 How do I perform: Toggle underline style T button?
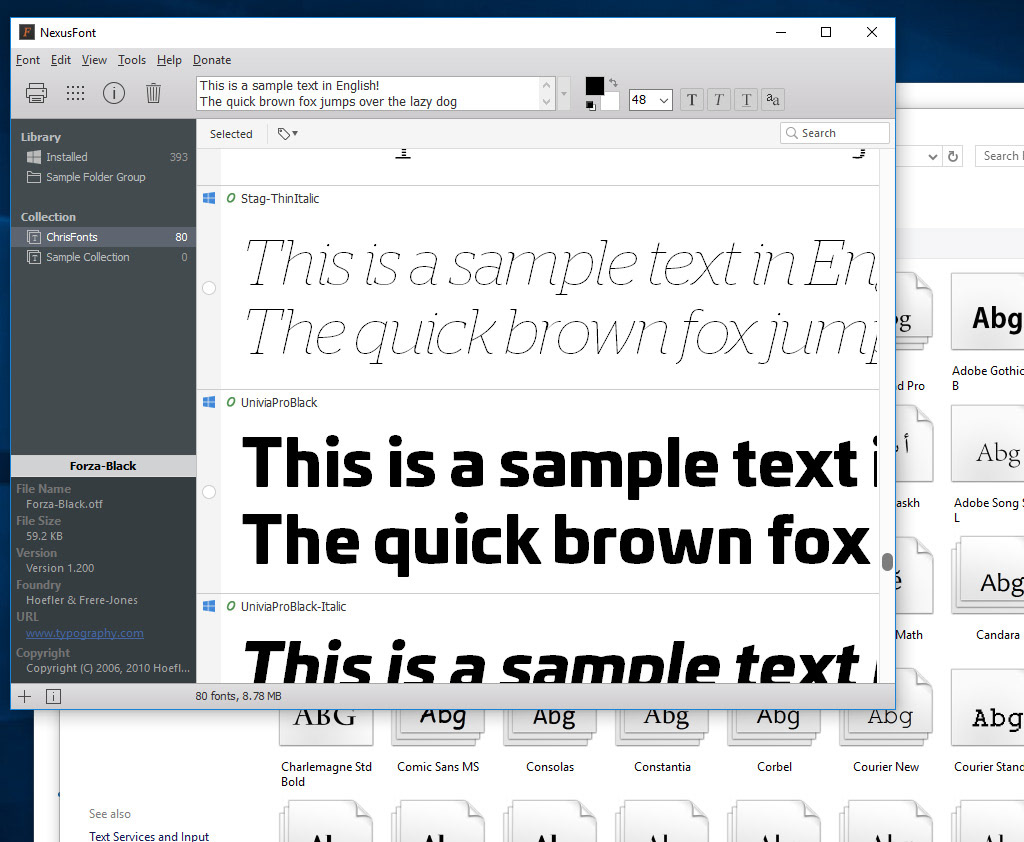746,100
